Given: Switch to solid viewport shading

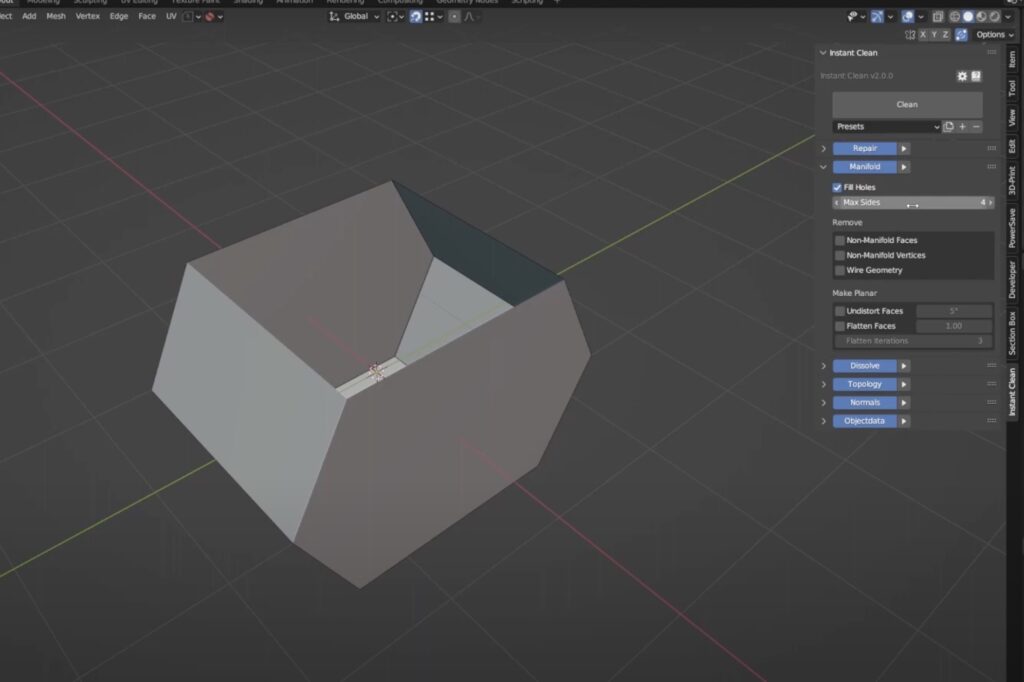Looking at the screenshot, I should coord(968,16).
